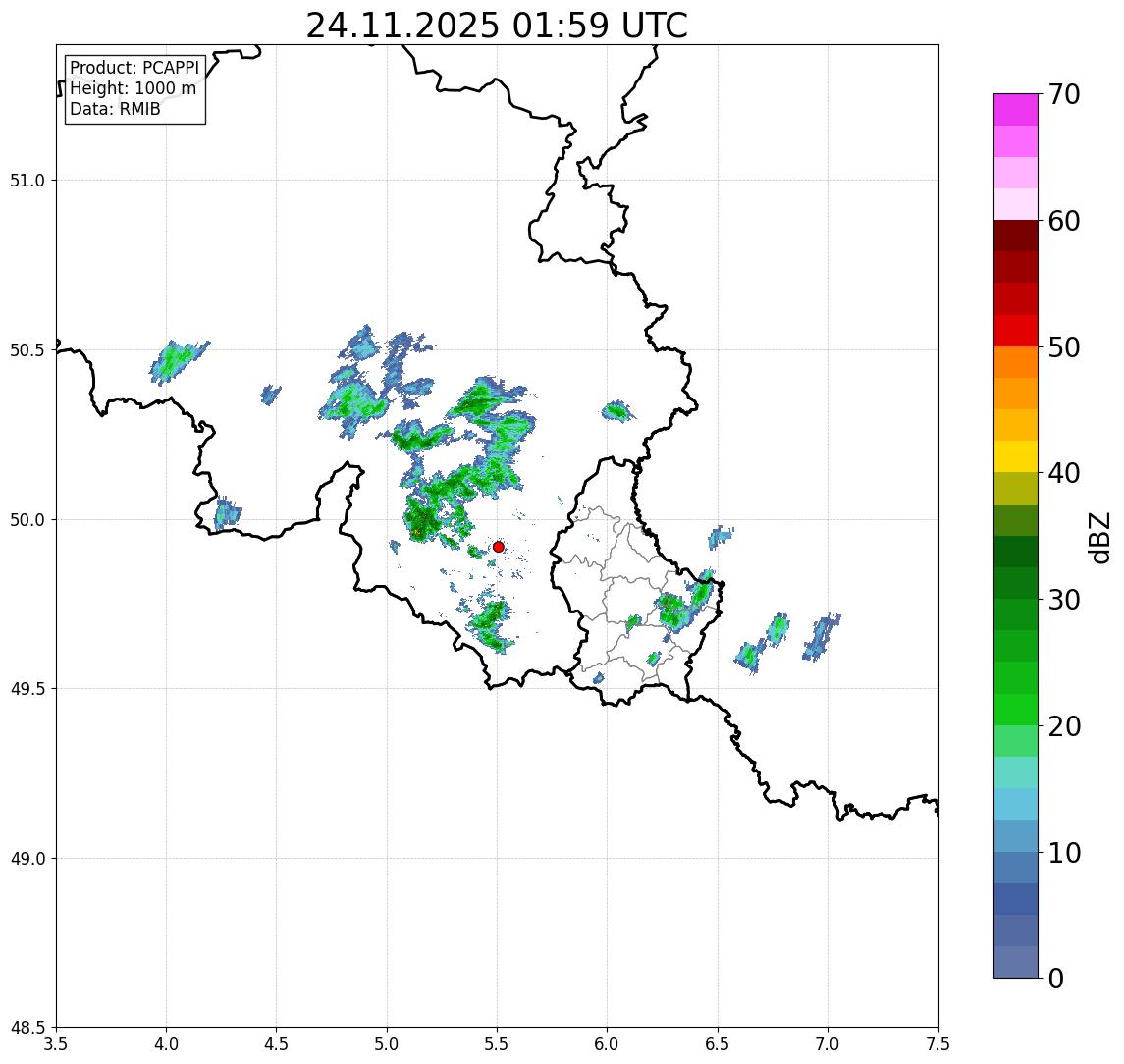This screenshot has width=1124, height=1064.
Task: Click the longitude axis label 5.0
Action: point(387,1044)
